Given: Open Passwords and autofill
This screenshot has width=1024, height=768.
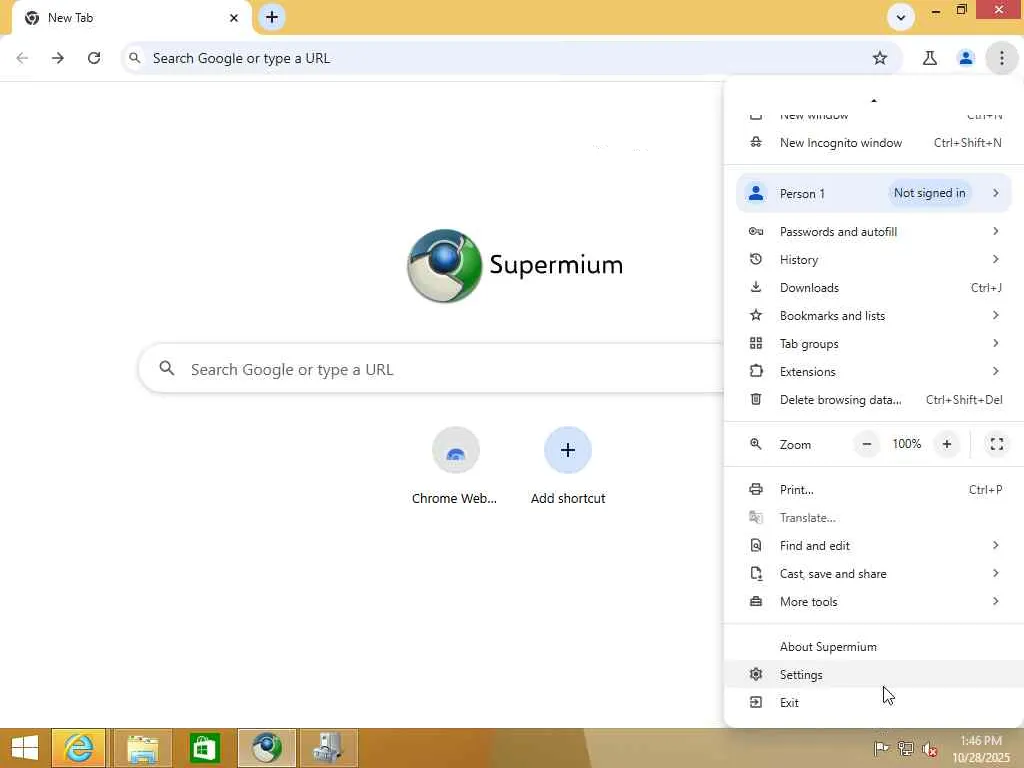Looking at the screenshot, I should click(x=874, y=231).
